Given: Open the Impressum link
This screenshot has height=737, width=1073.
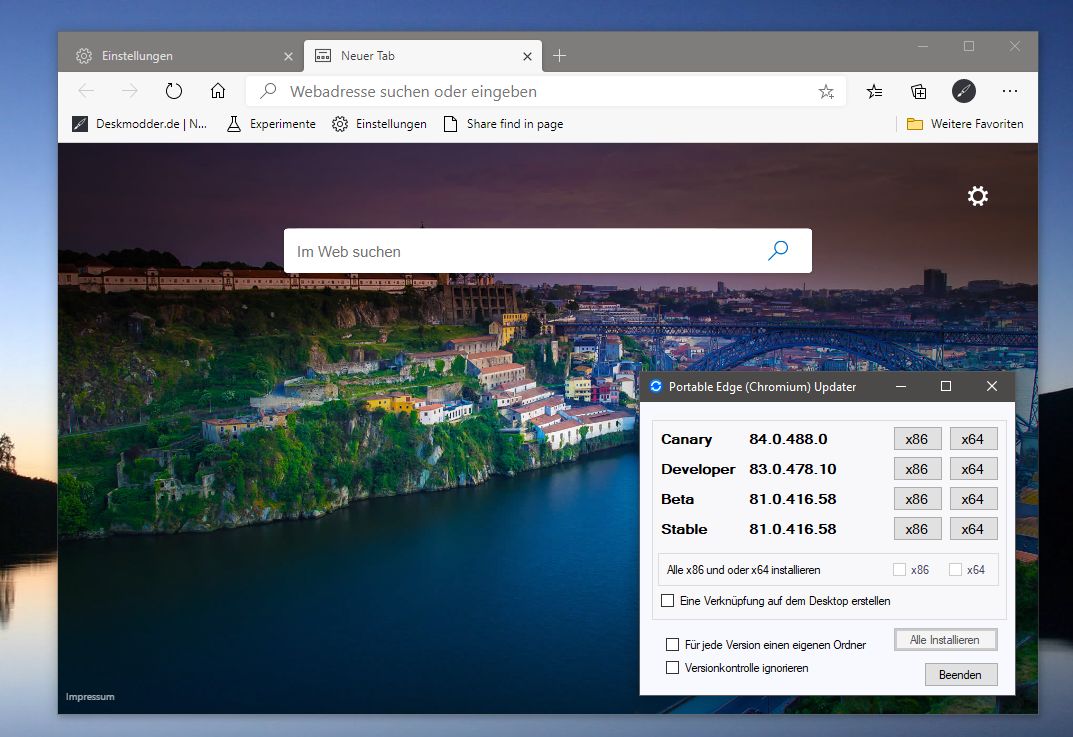Looking at the screenshot, I should tap(90, 697).
